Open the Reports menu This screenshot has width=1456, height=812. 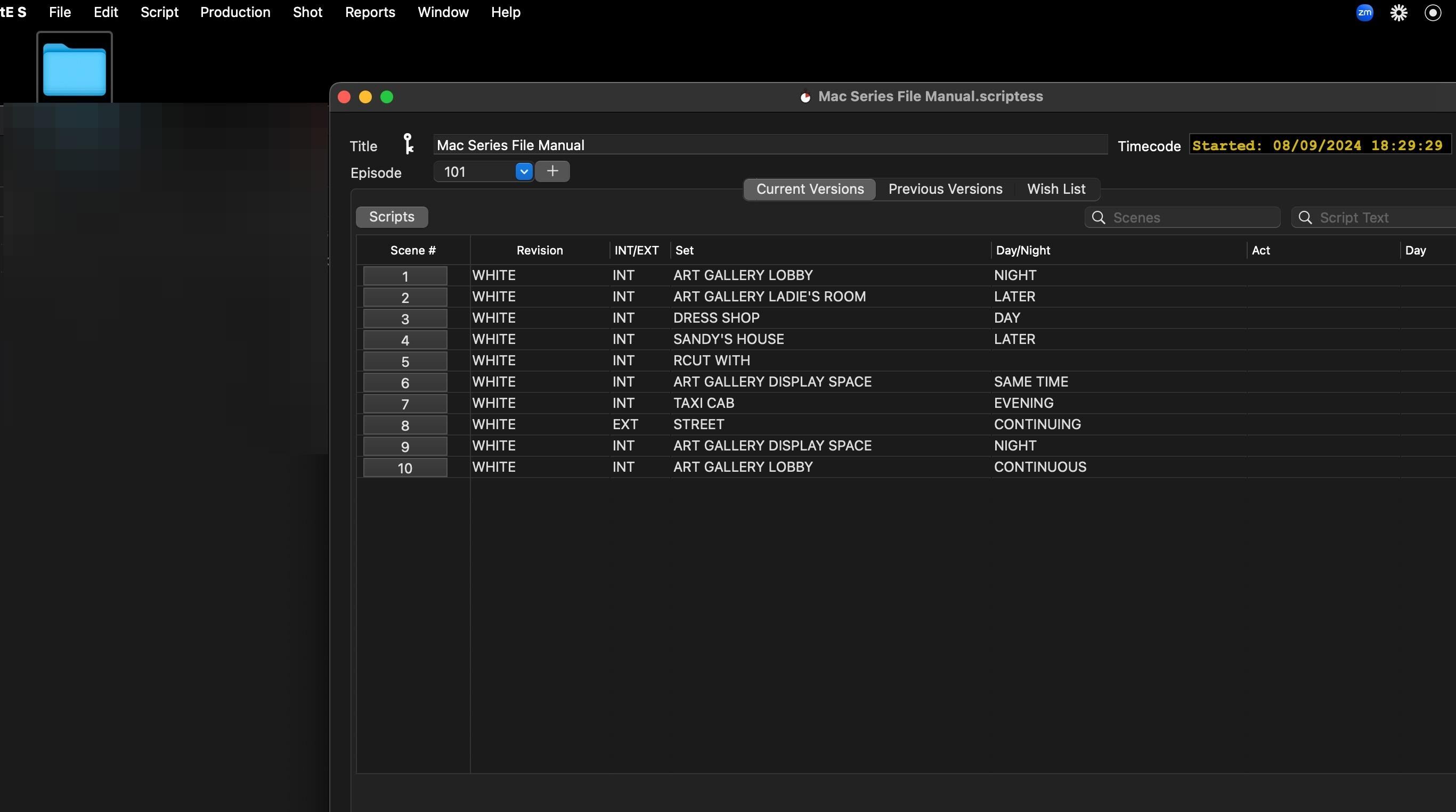370,12
